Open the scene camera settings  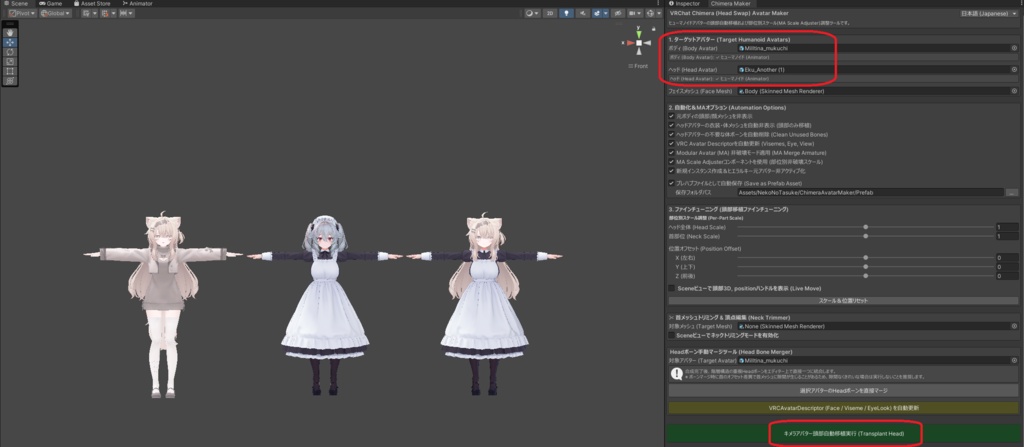pos(633,13)
